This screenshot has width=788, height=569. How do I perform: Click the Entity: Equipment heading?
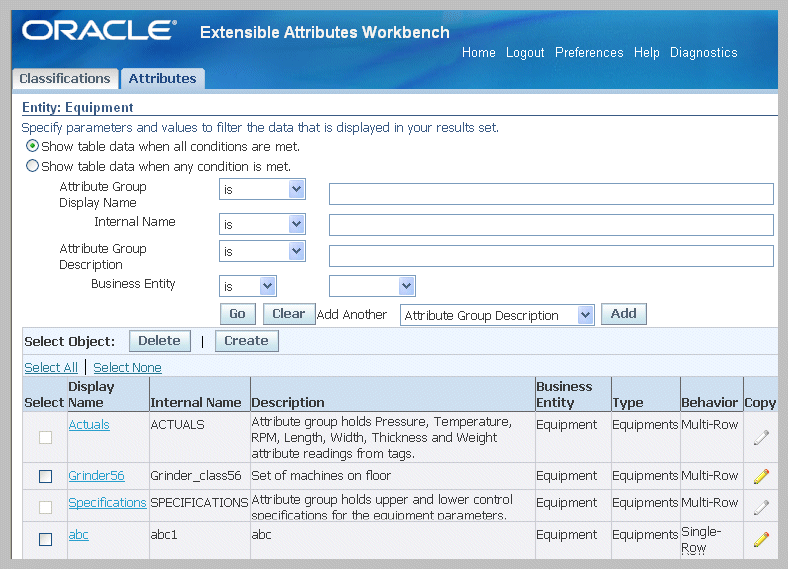click(78, 108)
